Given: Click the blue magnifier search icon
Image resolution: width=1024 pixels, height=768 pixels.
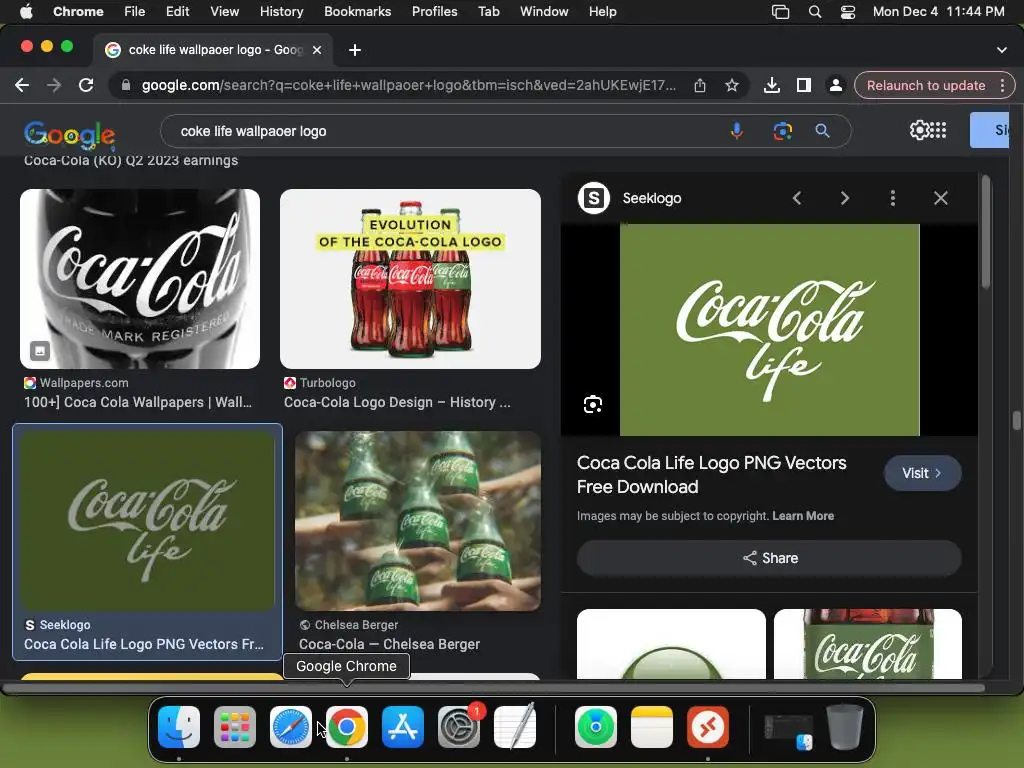Looking at the screenshot, I should click(822, 131).
